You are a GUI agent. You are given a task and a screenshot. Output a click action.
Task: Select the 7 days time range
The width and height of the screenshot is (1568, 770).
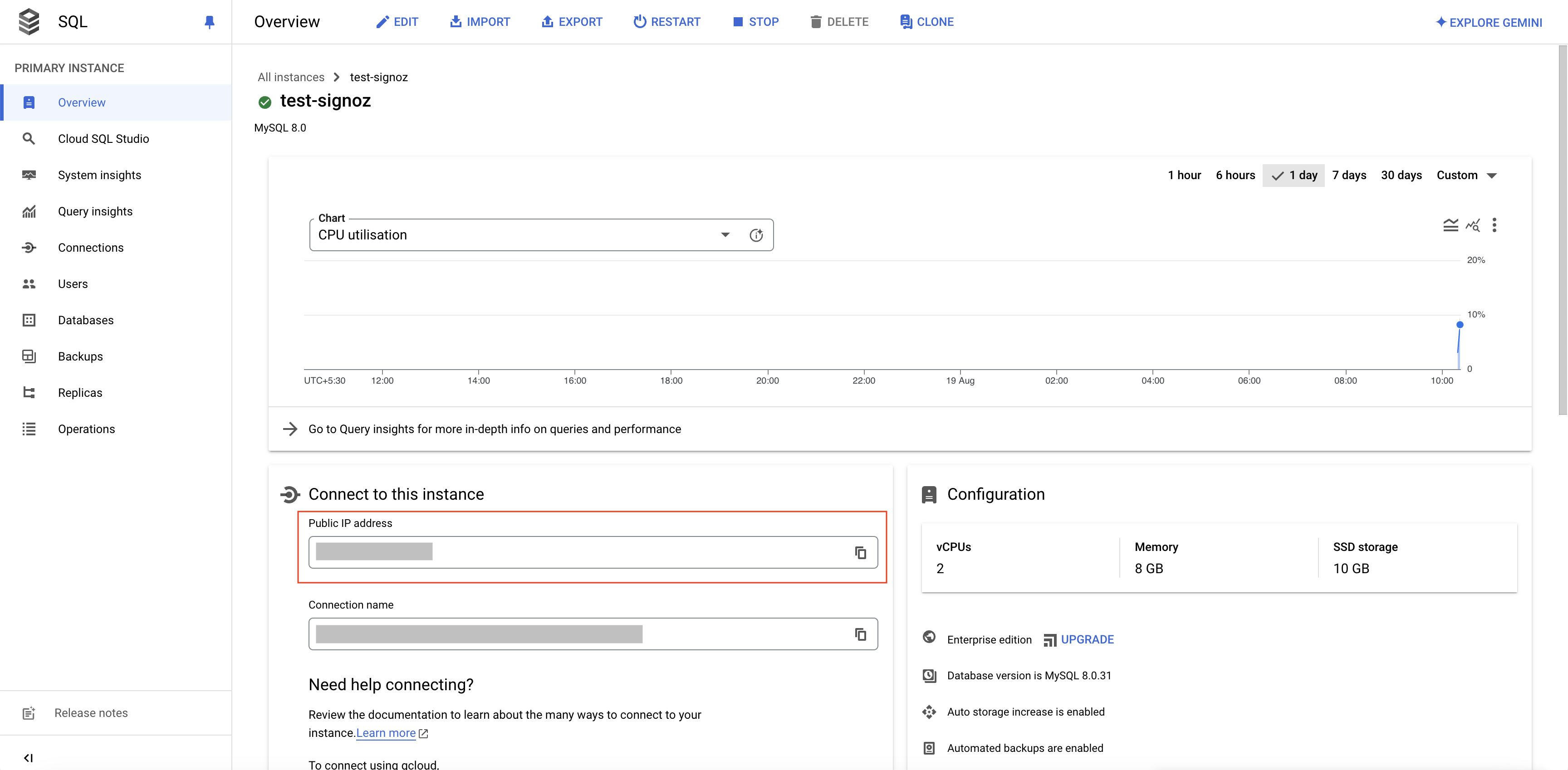tap(1349, 175)
